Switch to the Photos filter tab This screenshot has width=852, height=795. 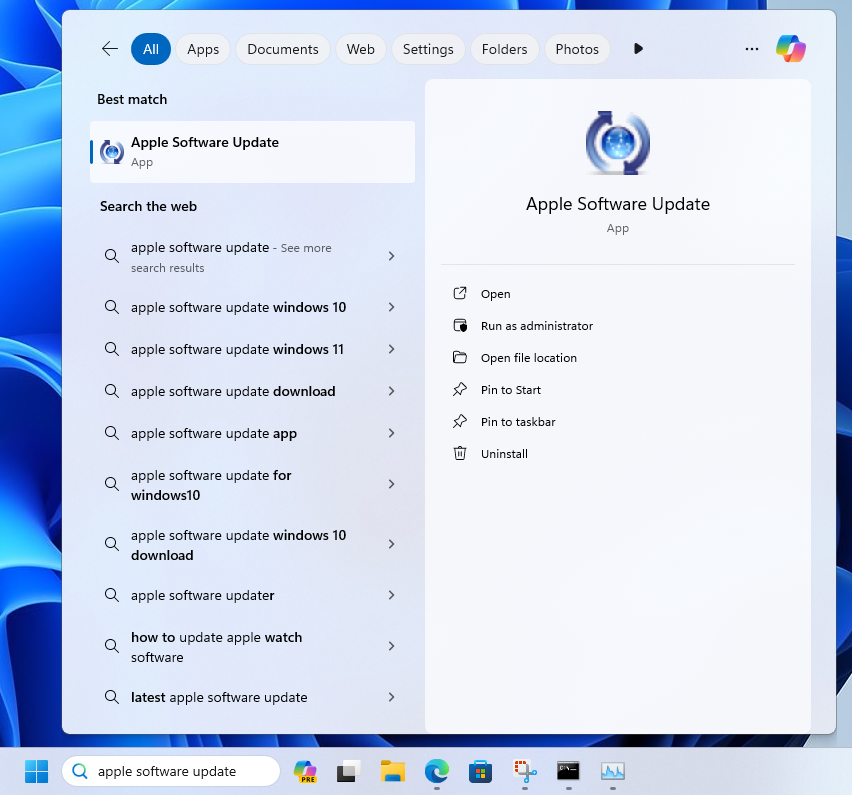click(577, 49)
